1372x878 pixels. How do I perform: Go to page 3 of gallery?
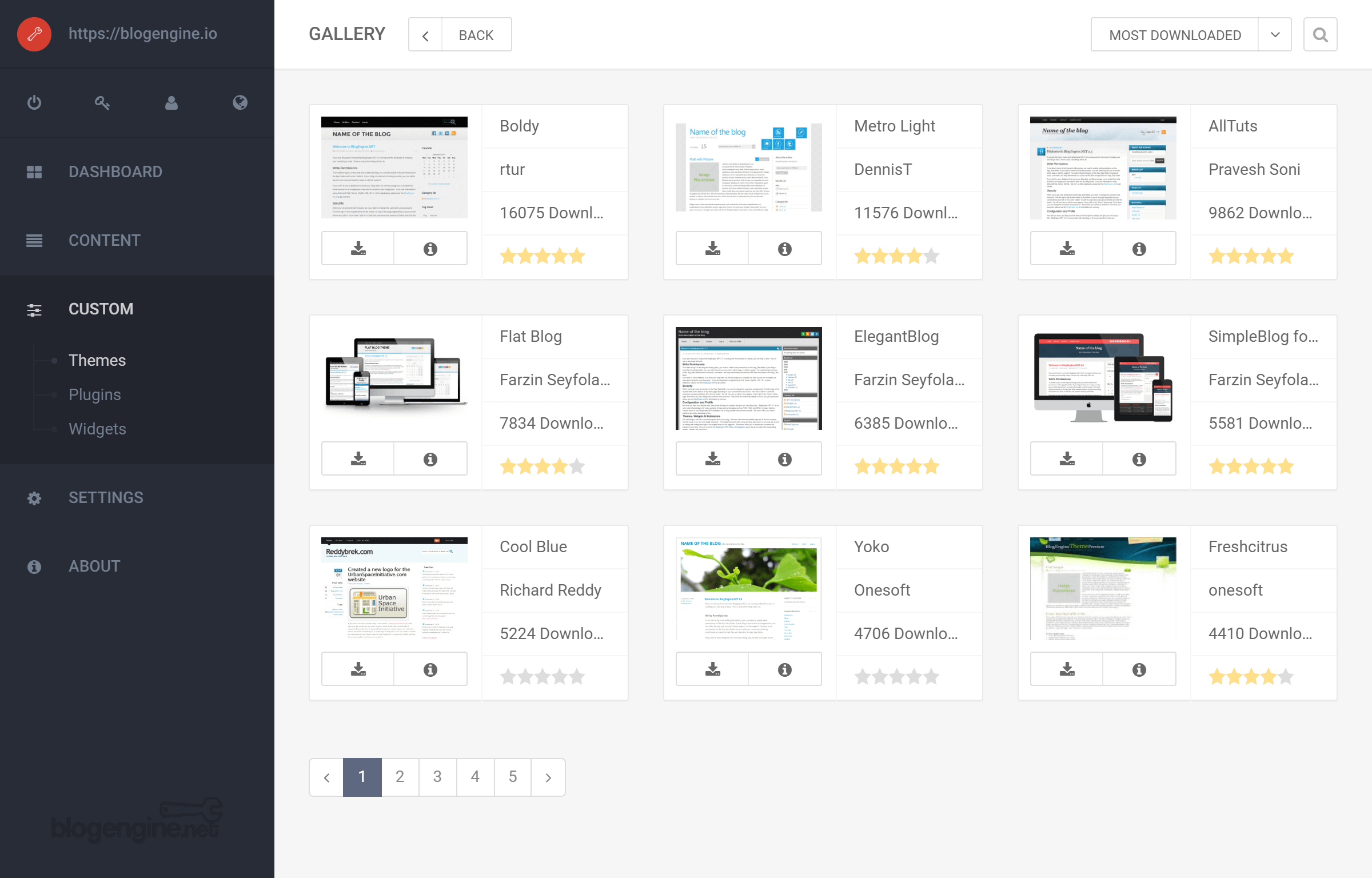coord(437,777)
